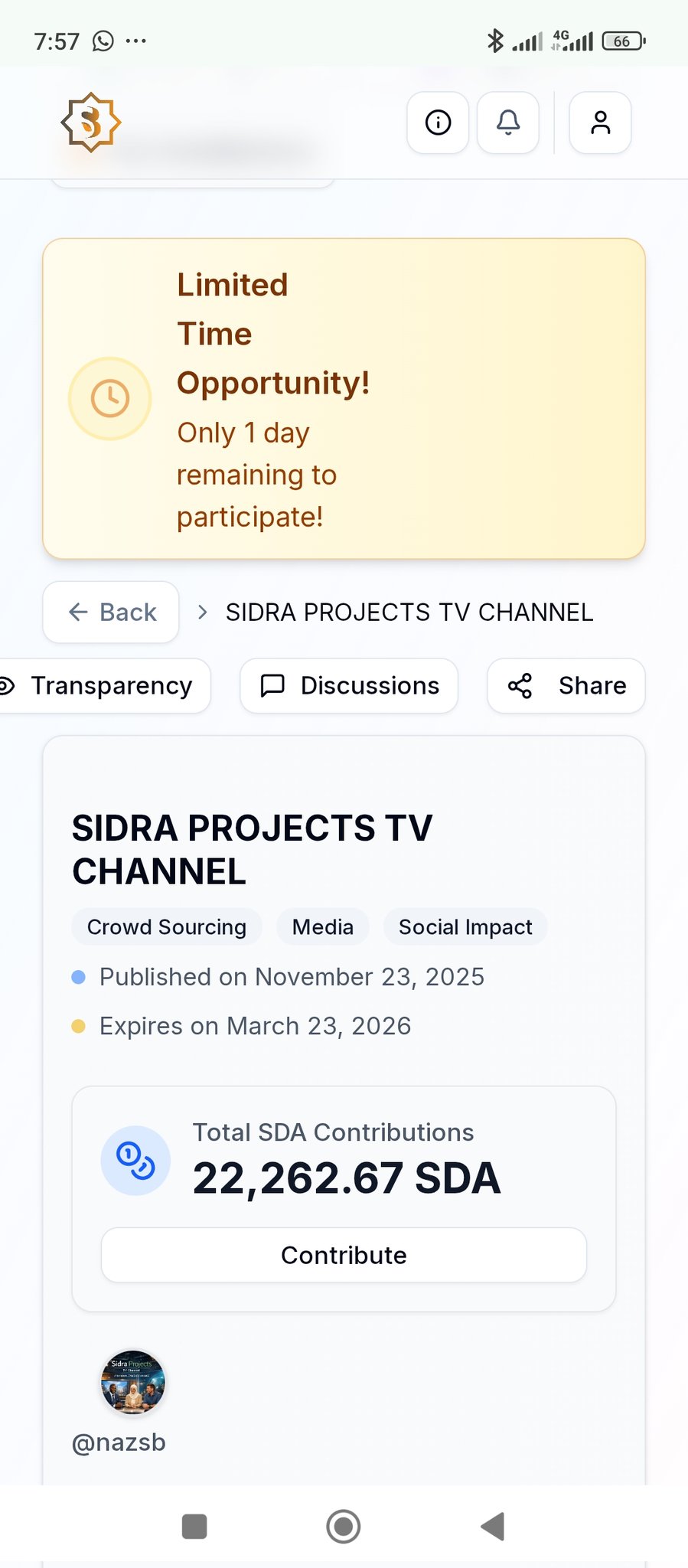
Task: Tap the Sidra logo icon
Action: coord(91,122)
